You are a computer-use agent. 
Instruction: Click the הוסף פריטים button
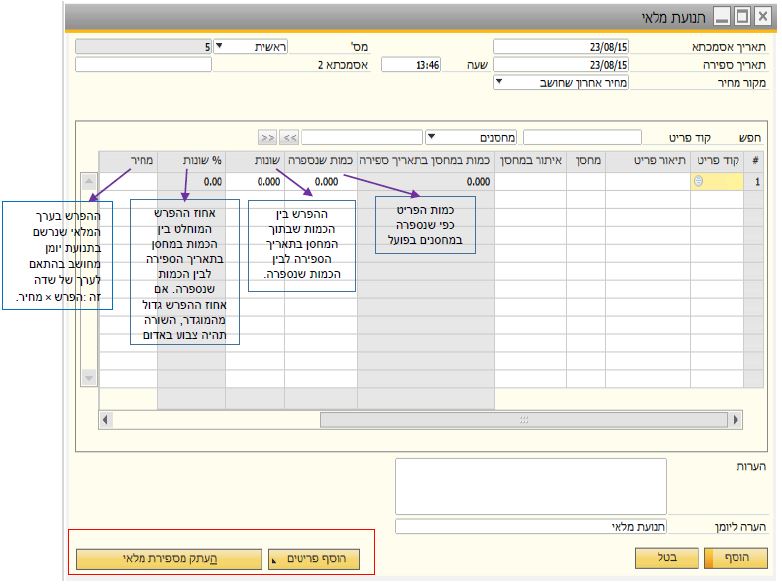tap(314, 559)
